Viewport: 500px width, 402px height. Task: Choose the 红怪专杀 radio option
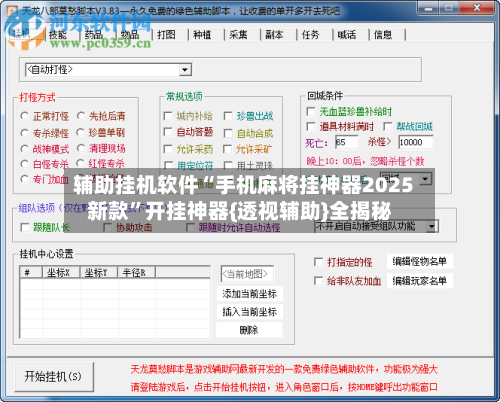tap(80, 163)
